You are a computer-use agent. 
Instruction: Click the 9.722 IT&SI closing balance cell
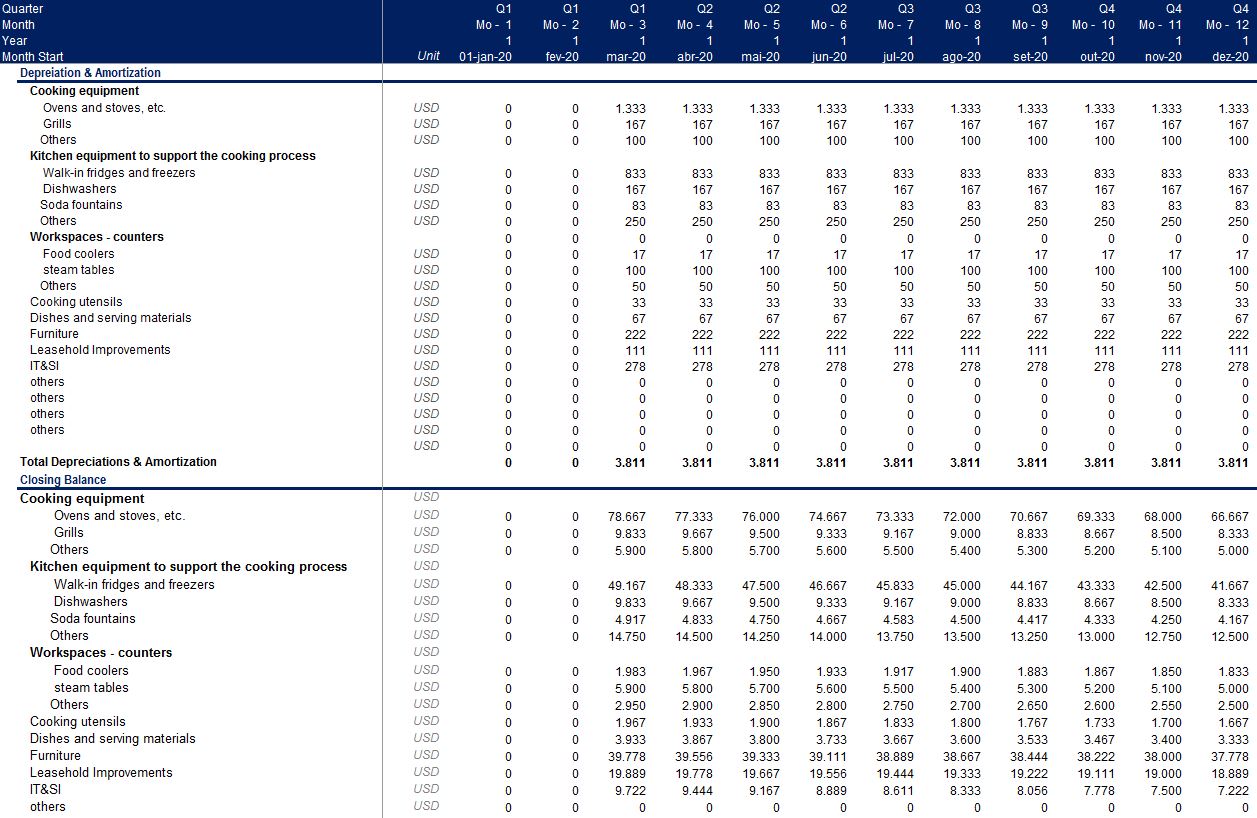630,791
